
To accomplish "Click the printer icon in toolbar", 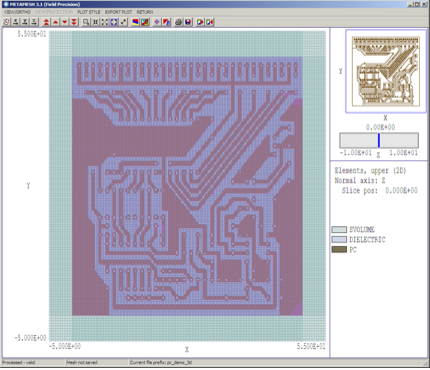I will pos(179,22).
